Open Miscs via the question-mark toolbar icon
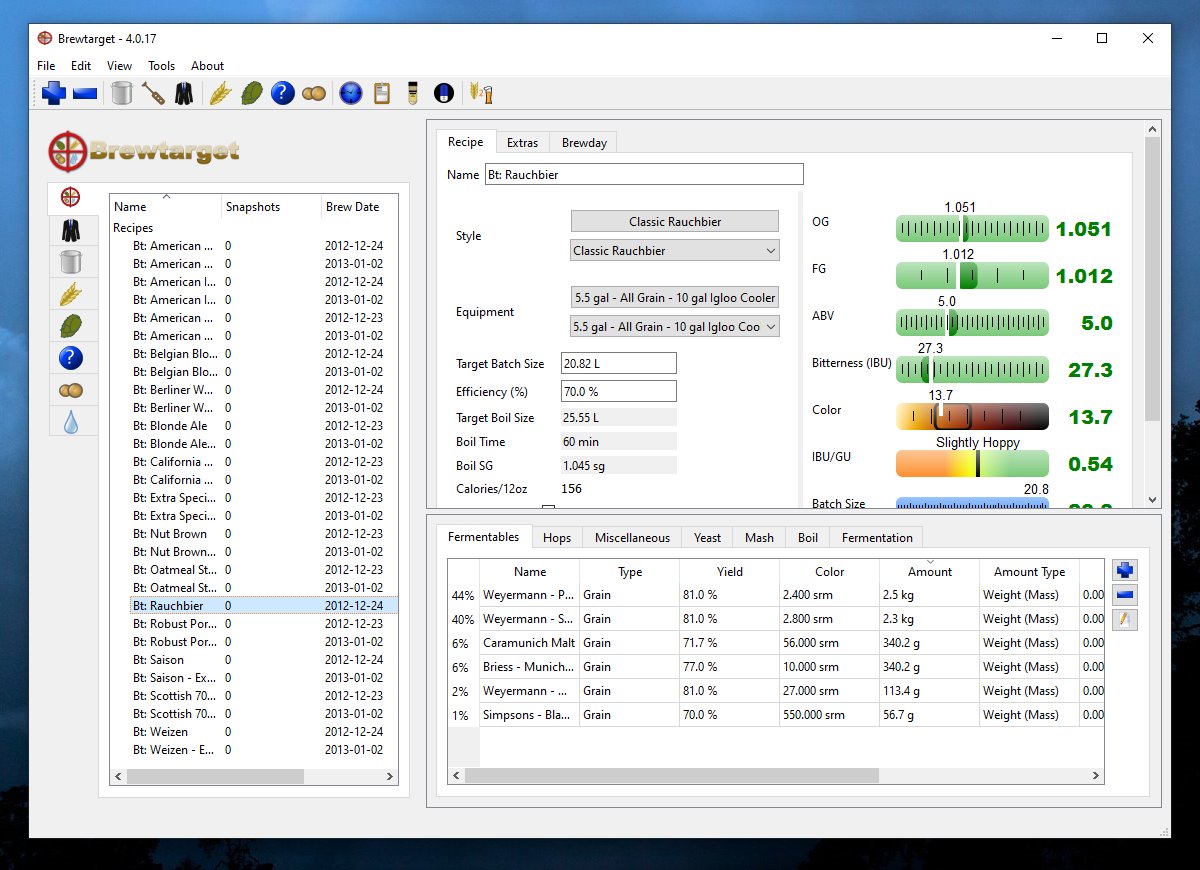Viewport: 1200px width, 870px height. pos(282,93)
